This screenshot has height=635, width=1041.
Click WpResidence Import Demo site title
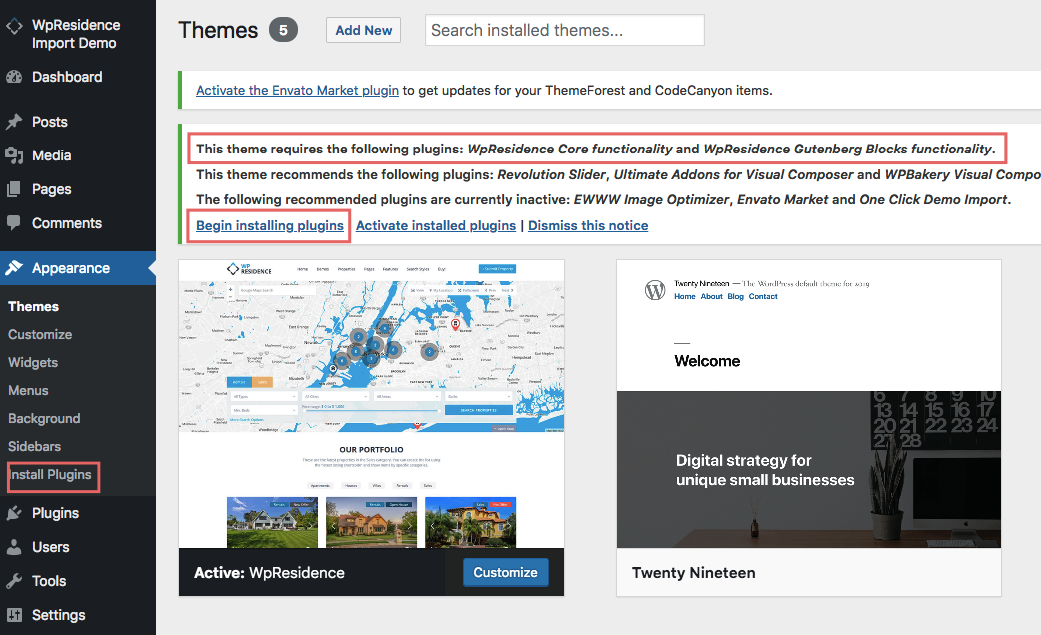click(x=76, y=34)
